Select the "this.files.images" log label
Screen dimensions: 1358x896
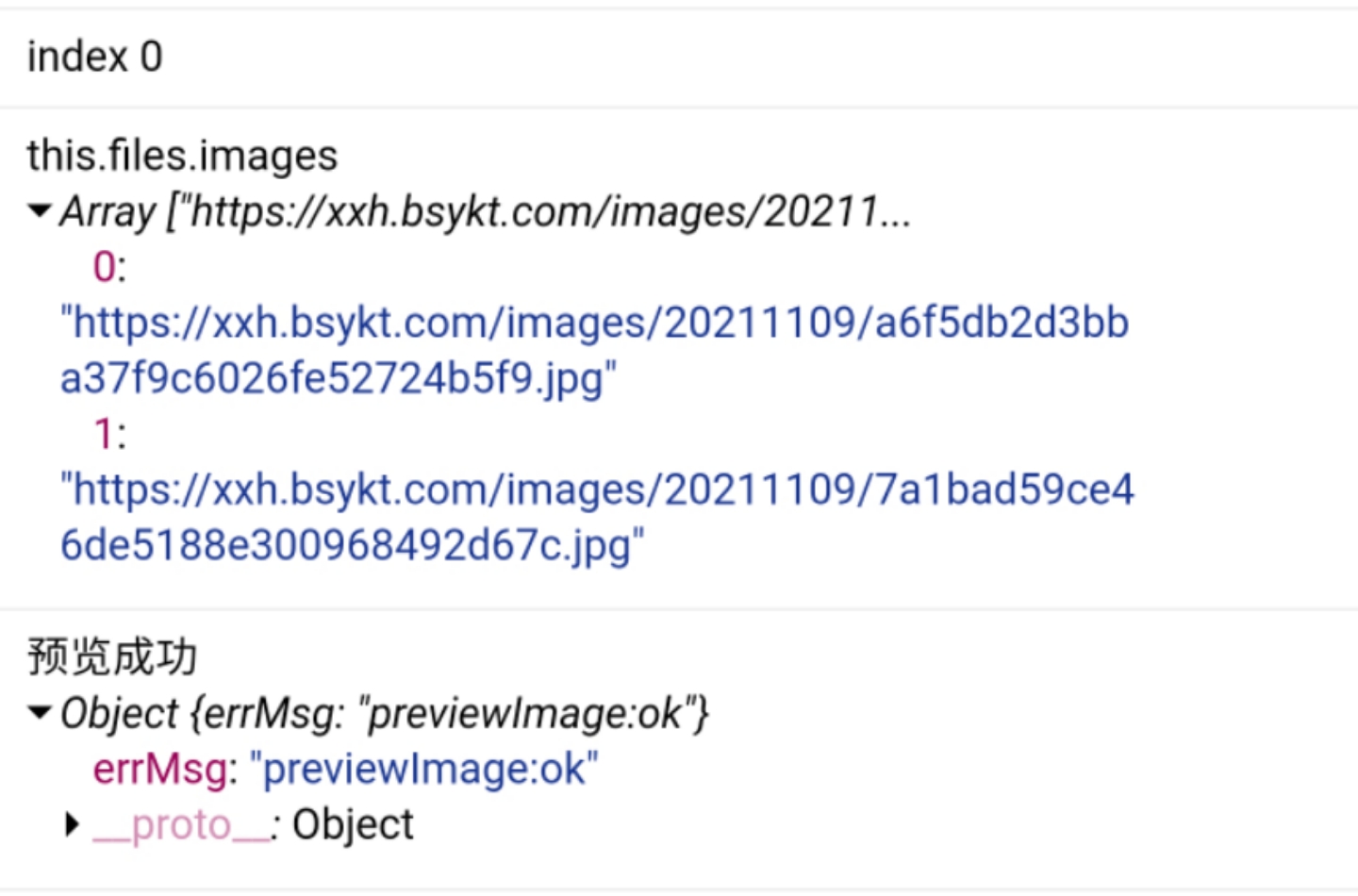pos(182,156)
